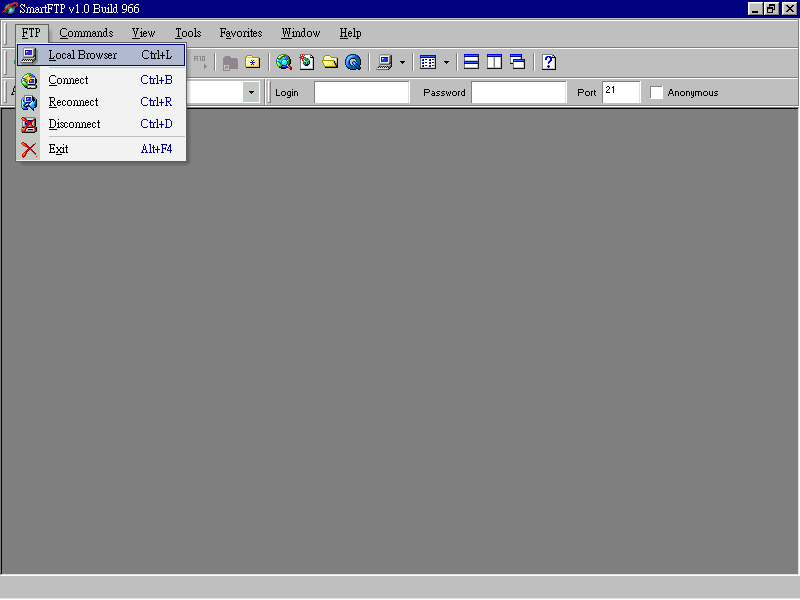The width and height of the screenshot is (800, 600).
Task: Select Disconnect menu entry
Action: [101, 124]
